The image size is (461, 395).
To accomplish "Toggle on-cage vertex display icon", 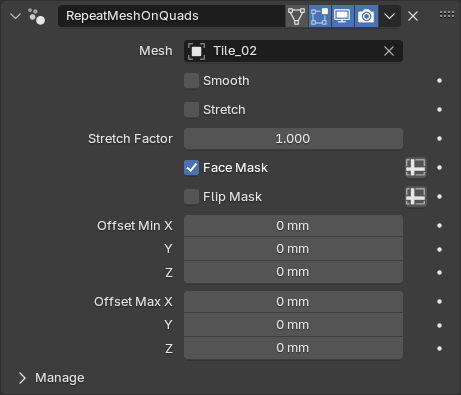I will tap(297, 16).
